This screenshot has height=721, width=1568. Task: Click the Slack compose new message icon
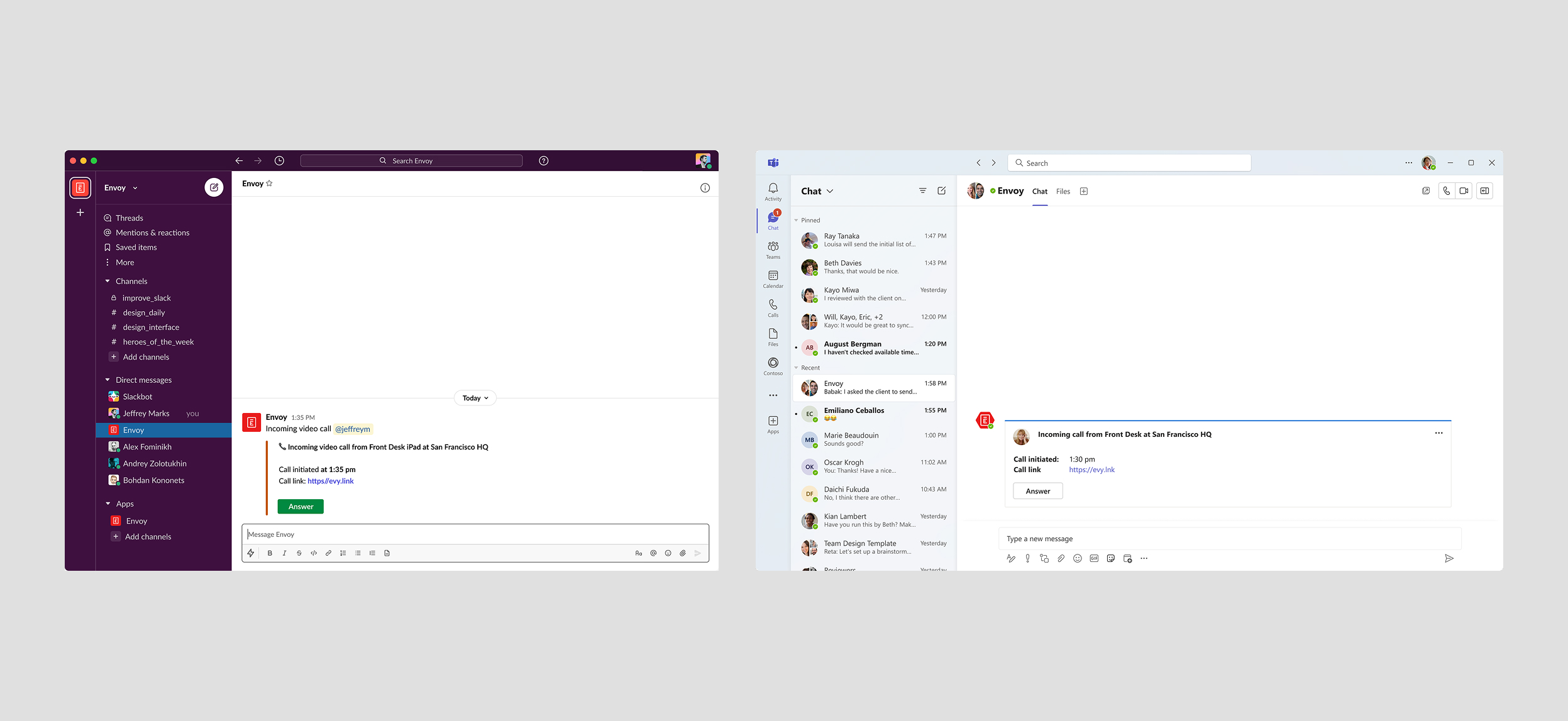[214, 187]
